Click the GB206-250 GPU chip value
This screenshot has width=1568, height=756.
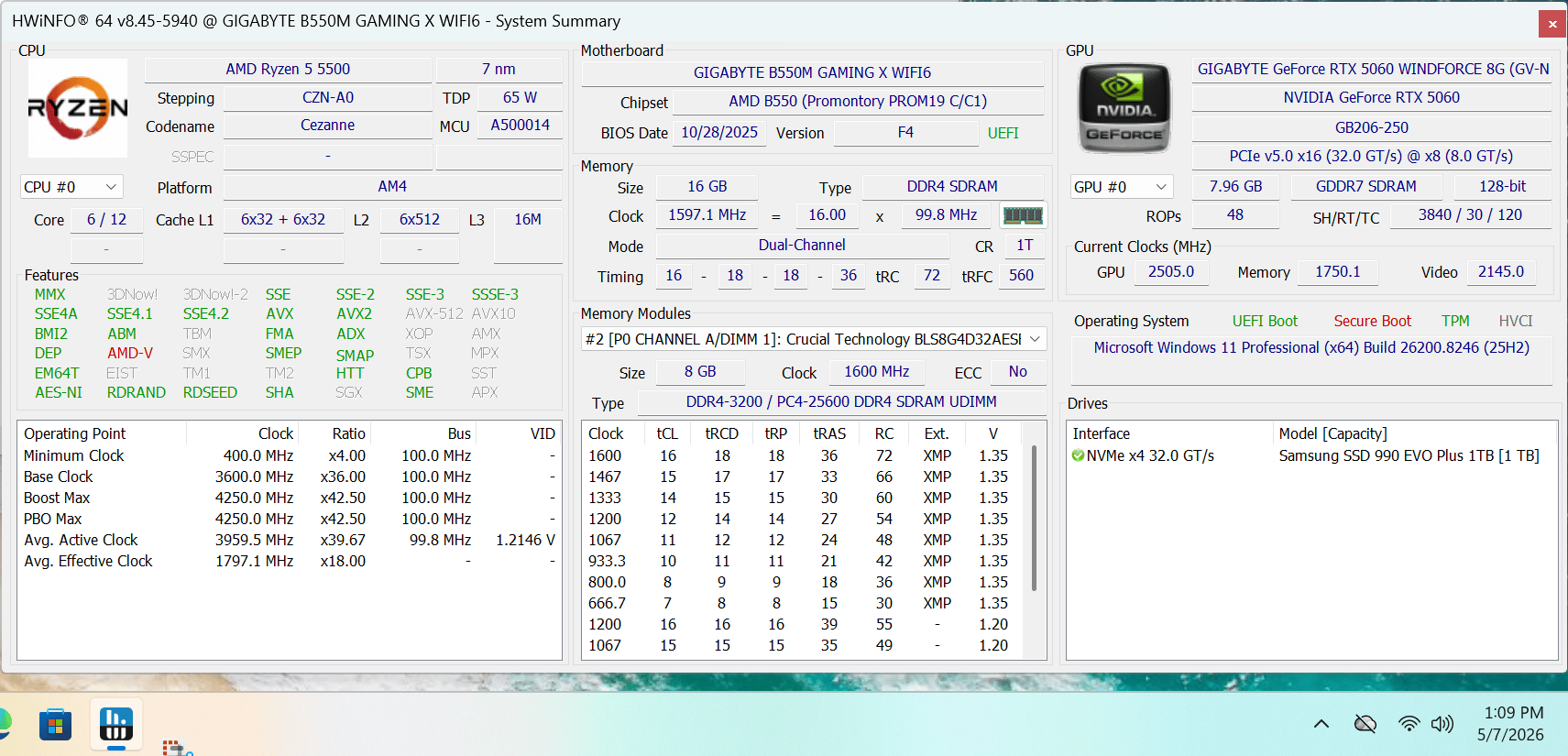[x=1372, y=127]
